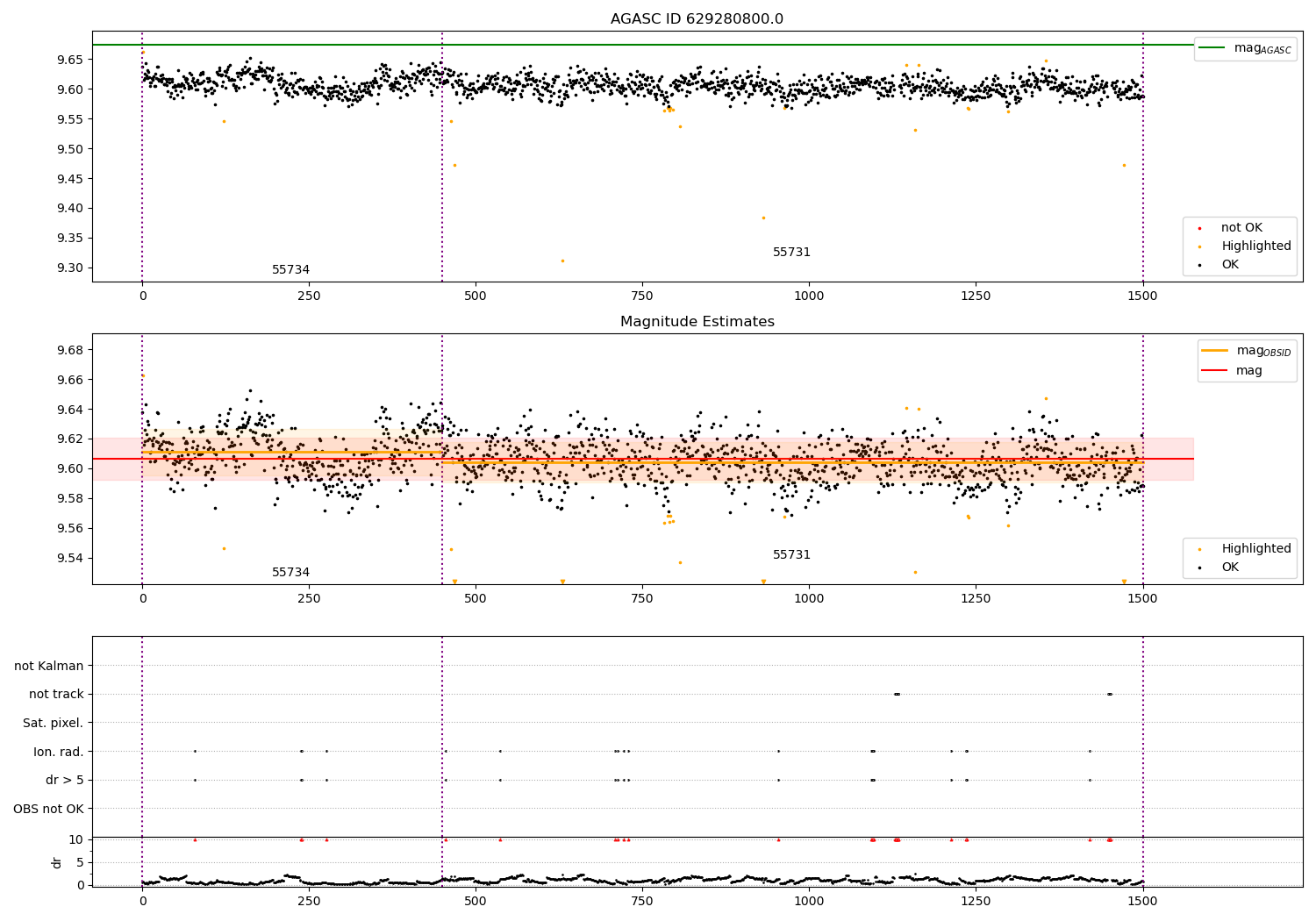
Task: Click the 'Sat. pixel.' axis label
Action: pos(53,724)
